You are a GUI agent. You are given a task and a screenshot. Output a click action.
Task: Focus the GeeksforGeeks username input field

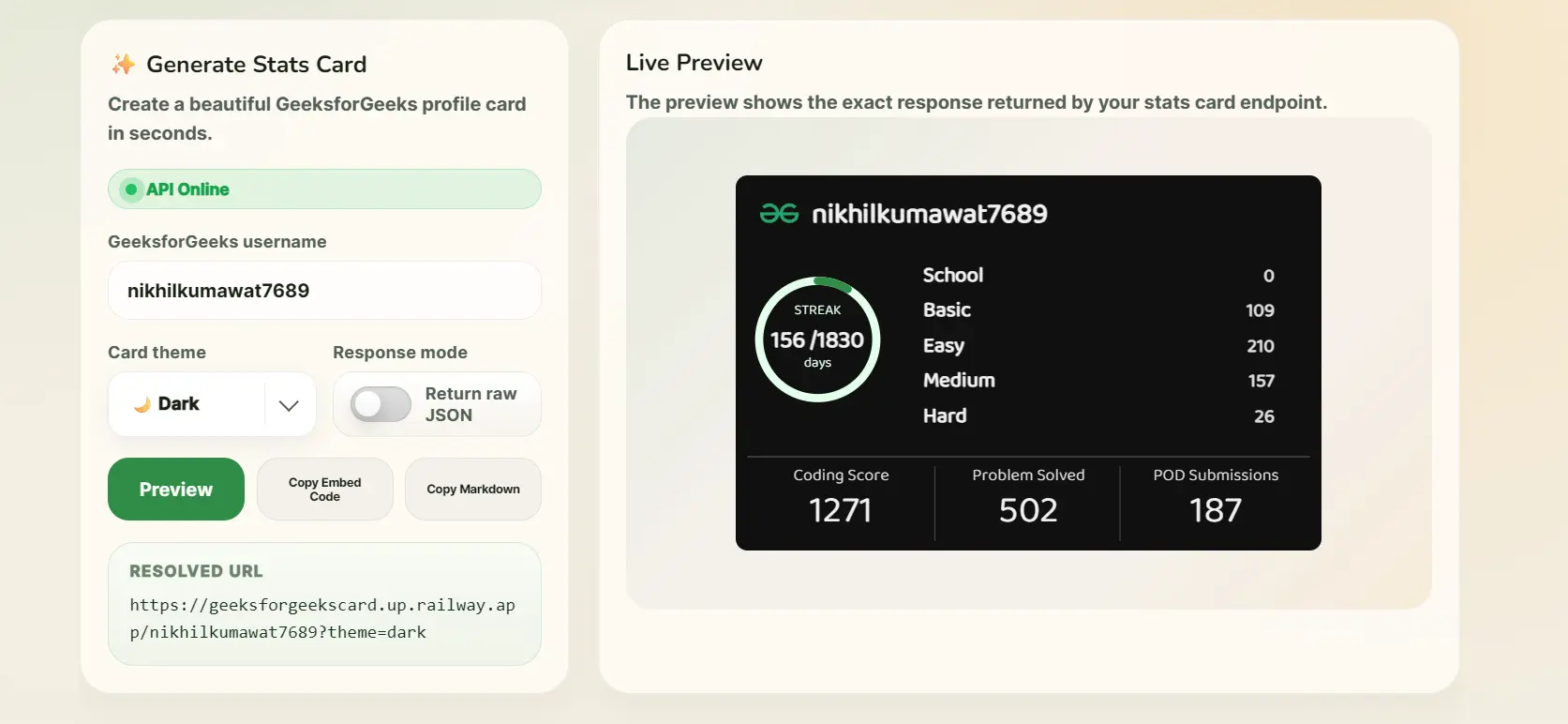pos(324,291)
